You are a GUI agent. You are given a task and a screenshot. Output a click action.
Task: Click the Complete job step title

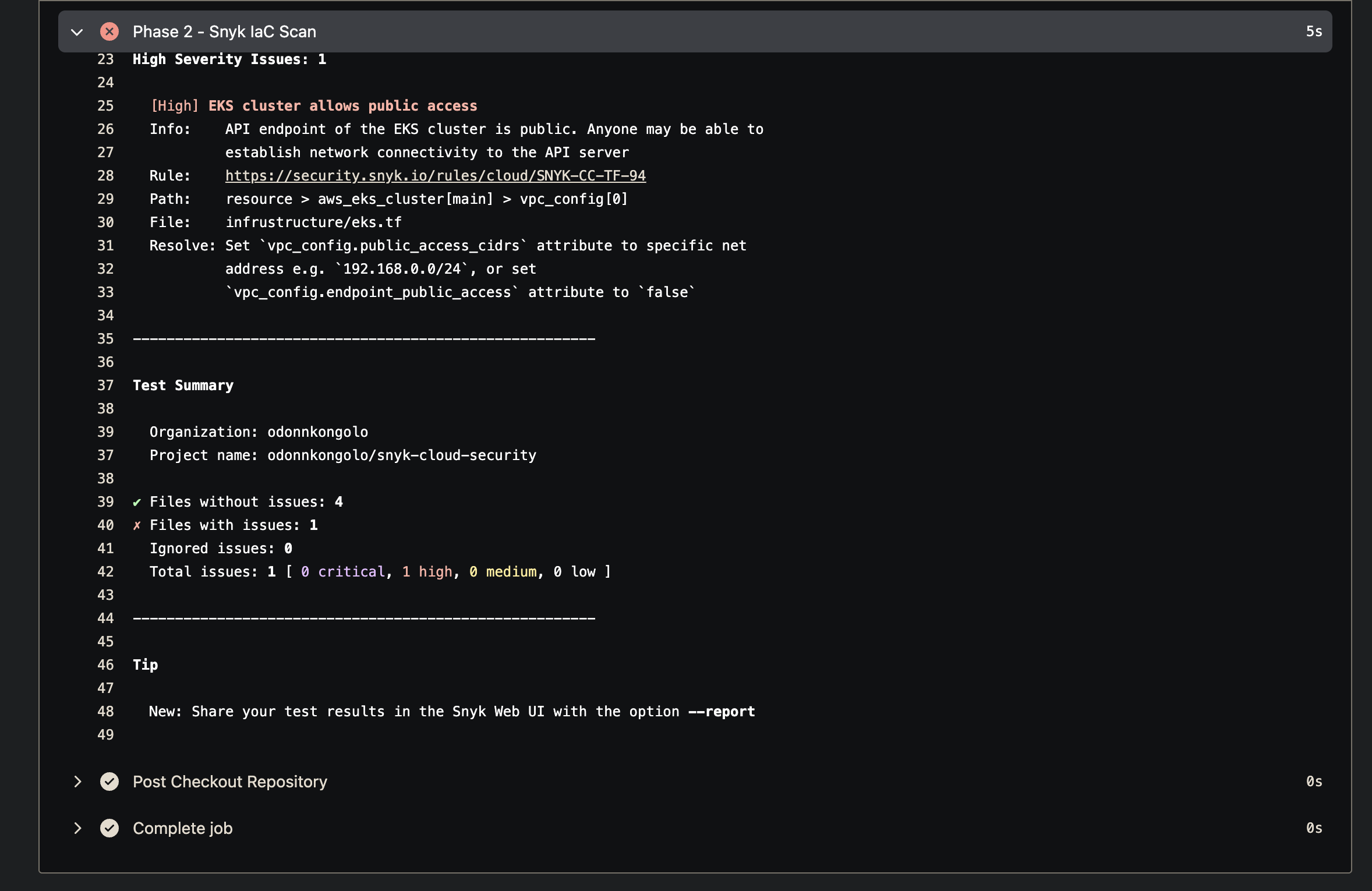pos(183,828)
